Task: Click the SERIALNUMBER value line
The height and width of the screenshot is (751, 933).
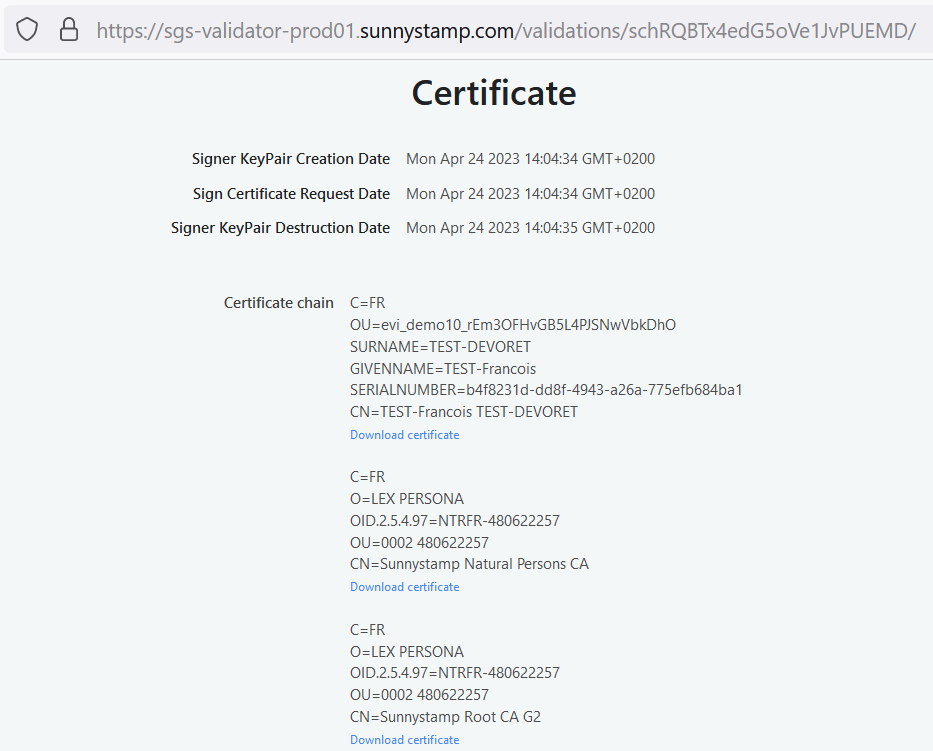Action: click(x=546, y=390)
